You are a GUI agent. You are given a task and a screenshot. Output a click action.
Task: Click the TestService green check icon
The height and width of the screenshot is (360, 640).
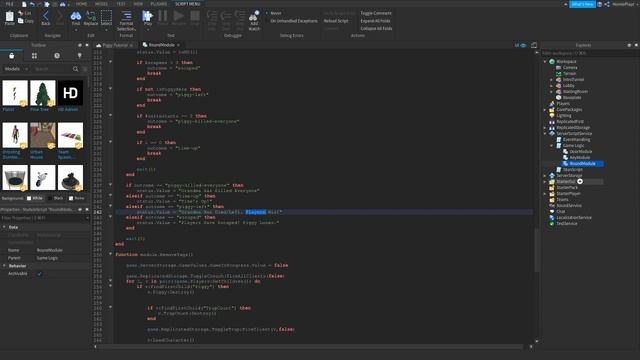point(552,224)
